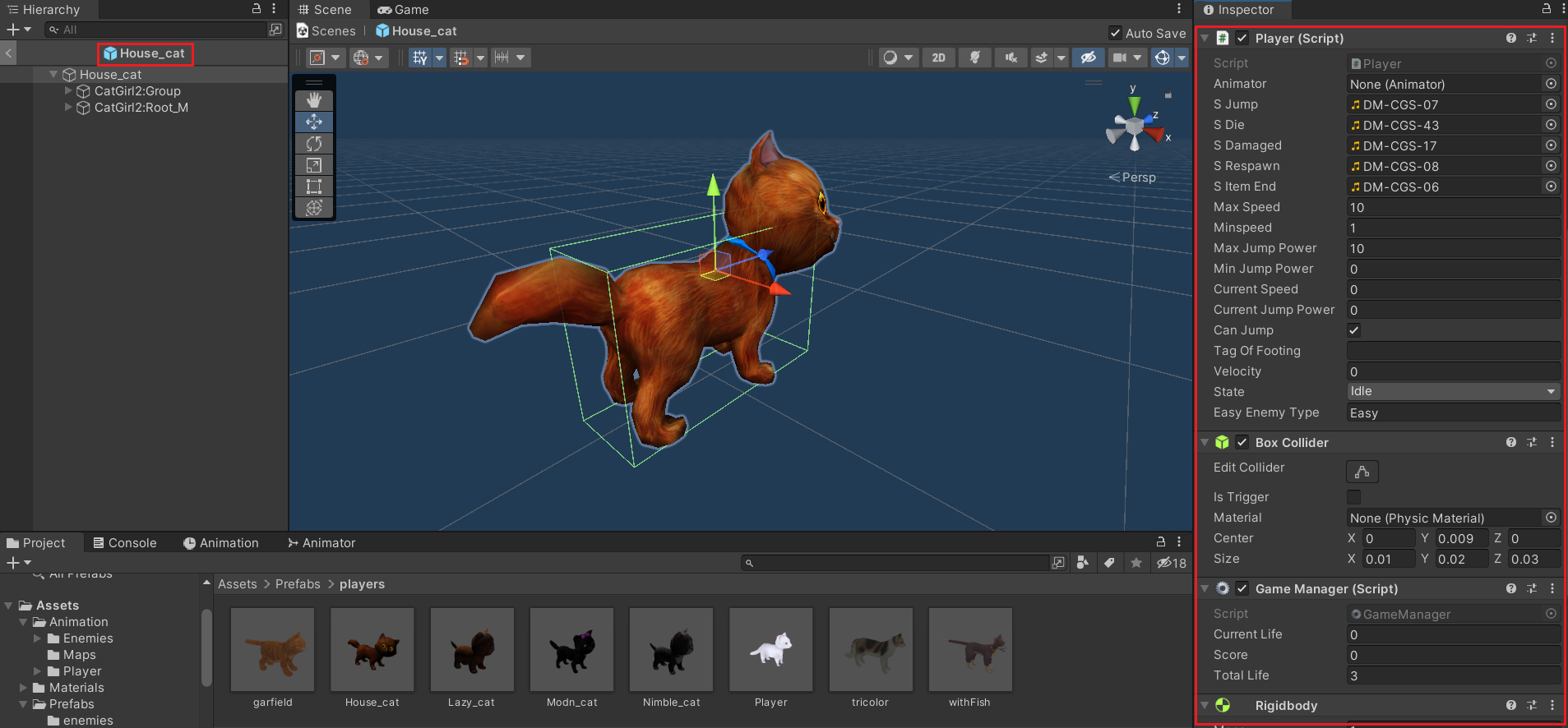The height and width of the screenshot is (728, 1568).
Task: Open the scene effects layers icon
Action: 1042,58
